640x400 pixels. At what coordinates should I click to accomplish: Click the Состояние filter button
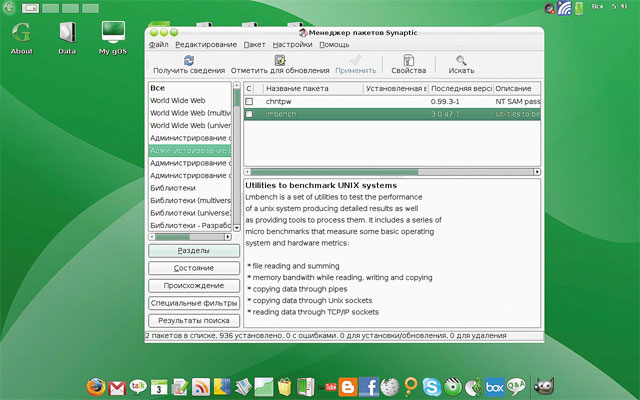point(194,268)
